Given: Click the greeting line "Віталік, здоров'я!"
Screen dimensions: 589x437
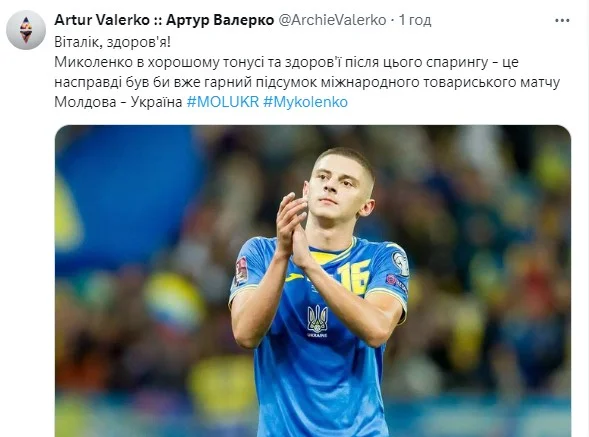Looking at the screenshot, I should pos(112,42).
